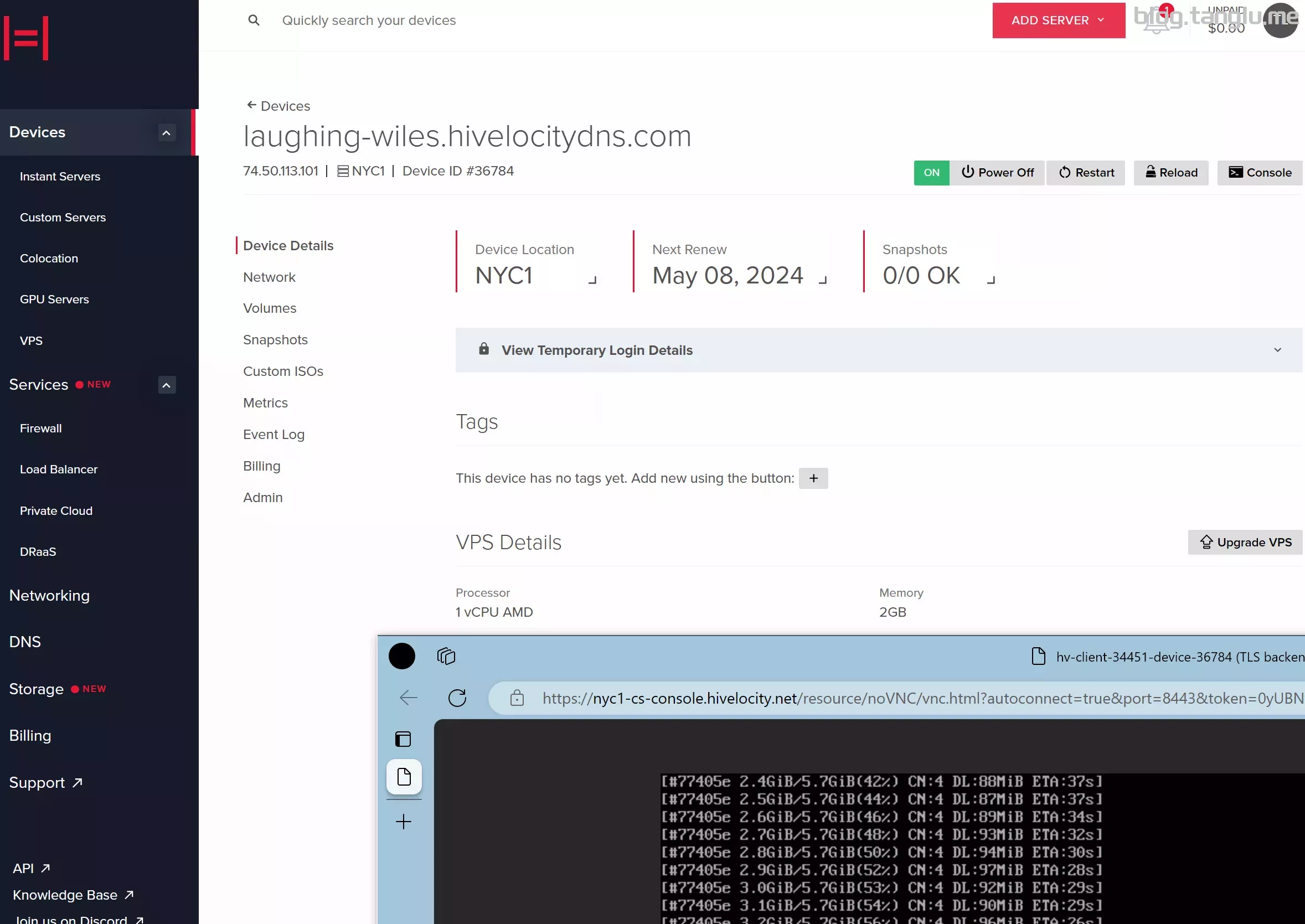Collapse the Devices sidebar section
Image resolution: width=1305 pixels, height=924 pixels.
[x=166, y=132]
